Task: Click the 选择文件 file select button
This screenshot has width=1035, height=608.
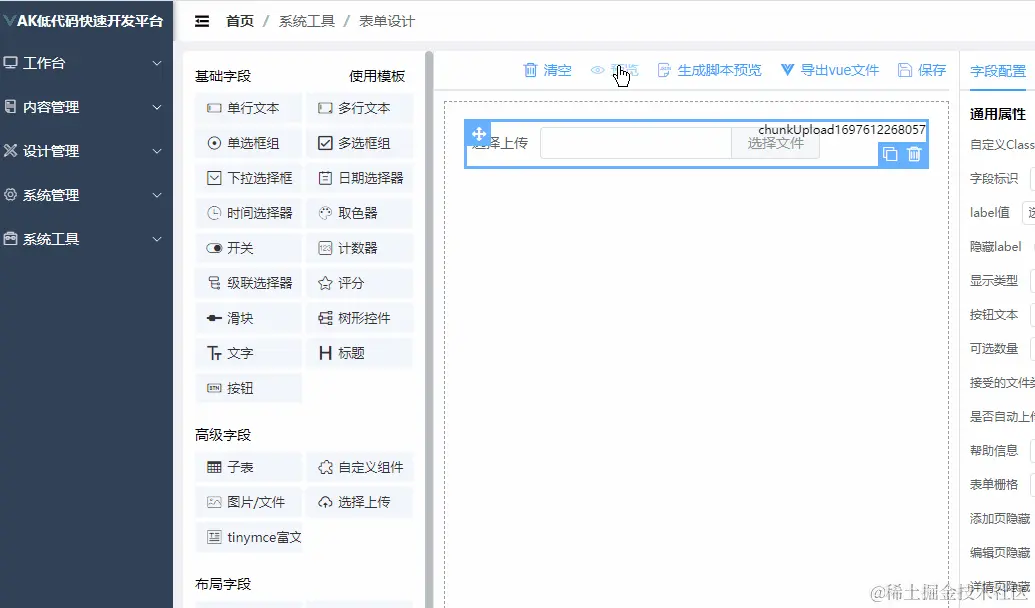Action: coord(775,143)
